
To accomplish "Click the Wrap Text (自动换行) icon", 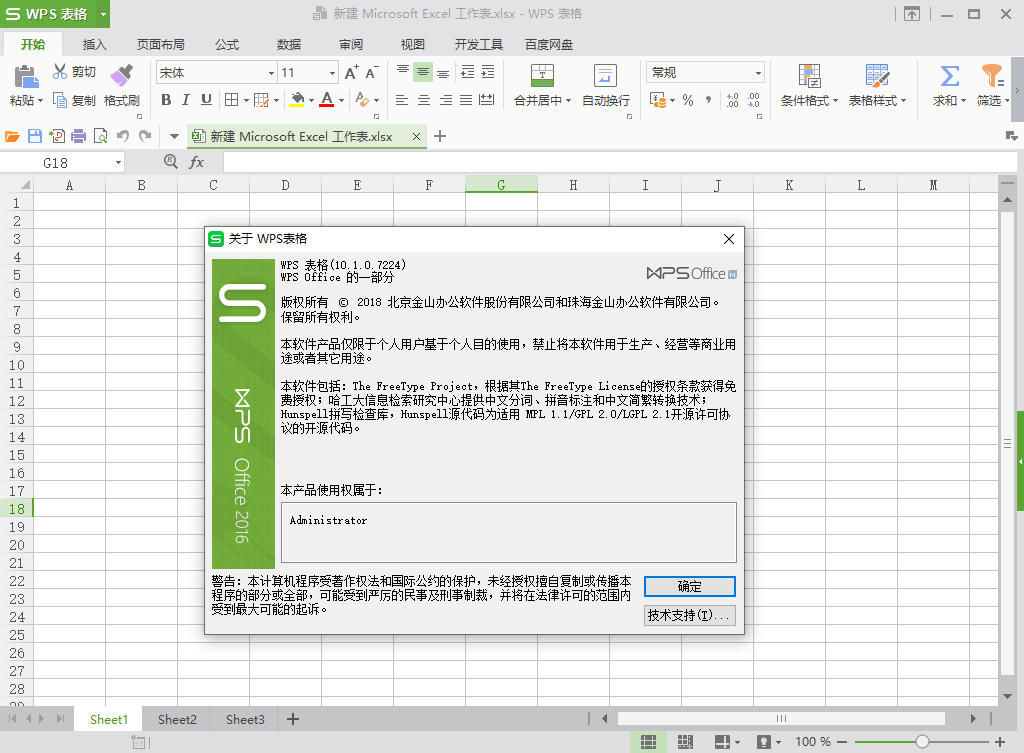I will pos(605,76).
